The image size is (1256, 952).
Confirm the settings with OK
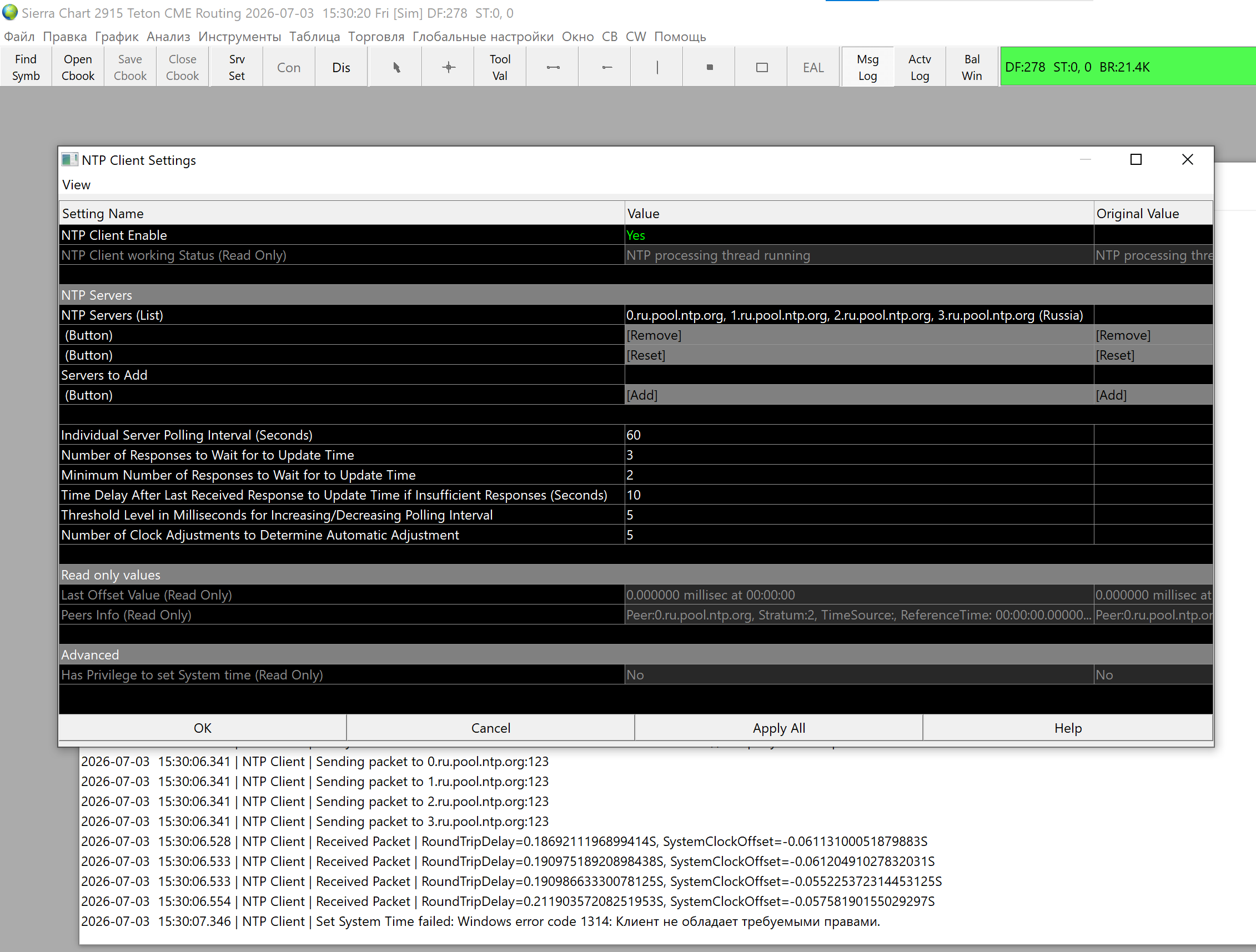click(202, 728)
